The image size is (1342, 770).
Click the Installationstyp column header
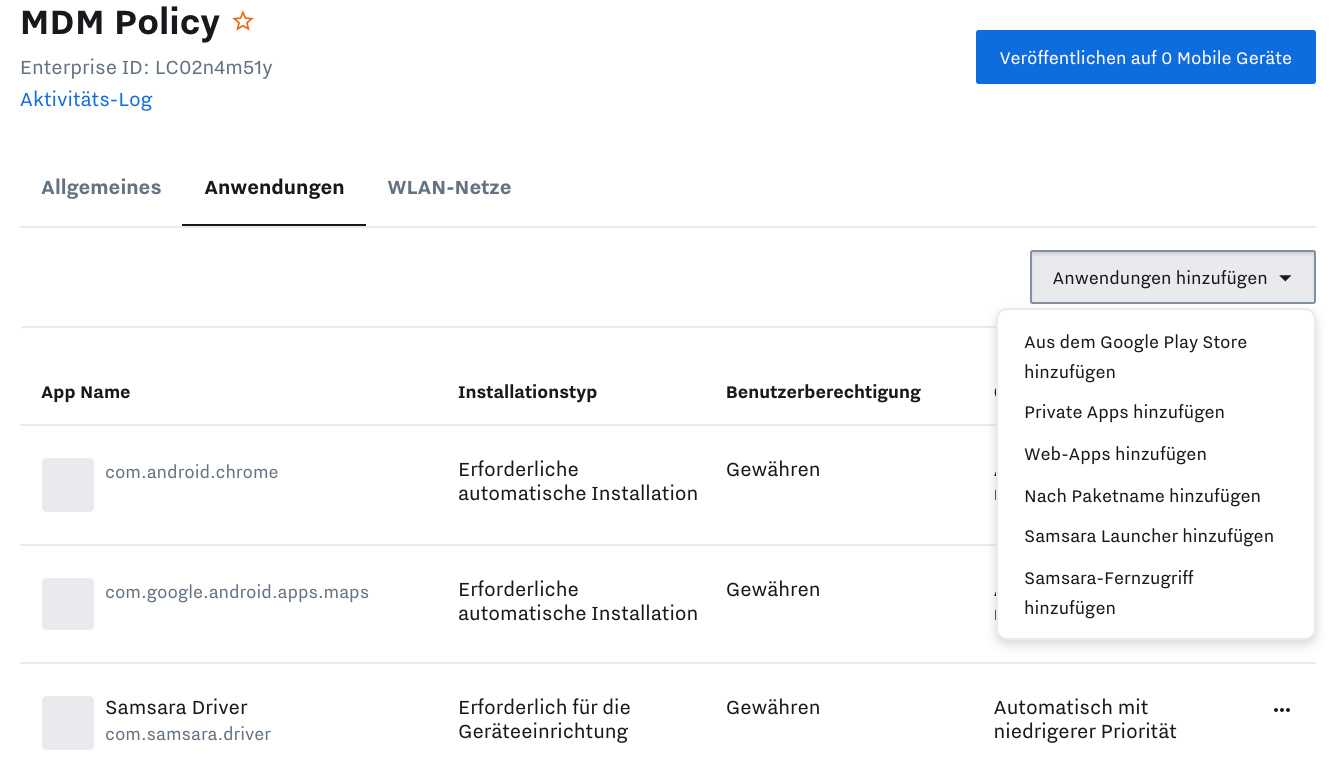point(527,392)
